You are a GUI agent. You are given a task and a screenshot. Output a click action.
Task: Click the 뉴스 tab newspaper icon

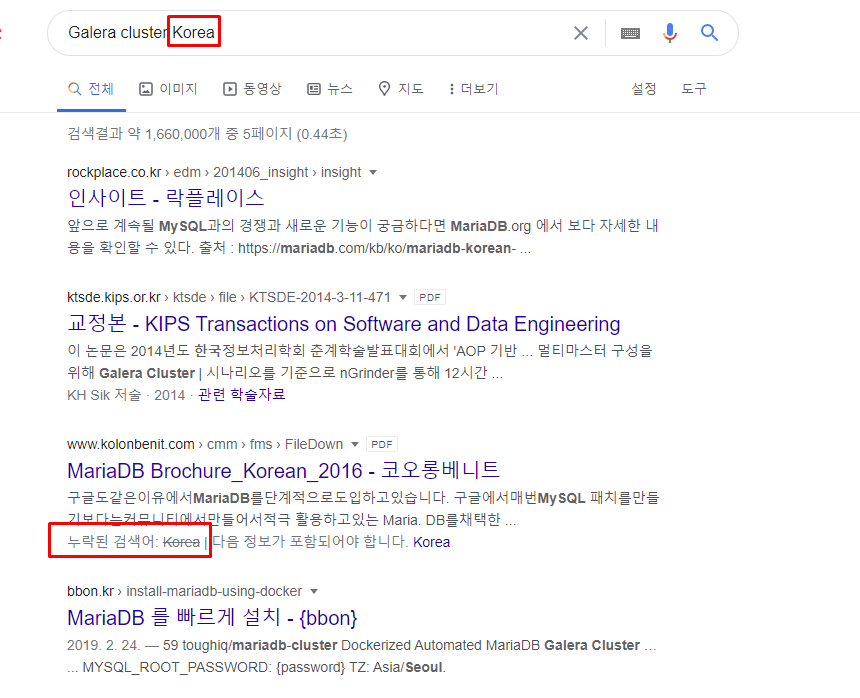pos(314,89)
